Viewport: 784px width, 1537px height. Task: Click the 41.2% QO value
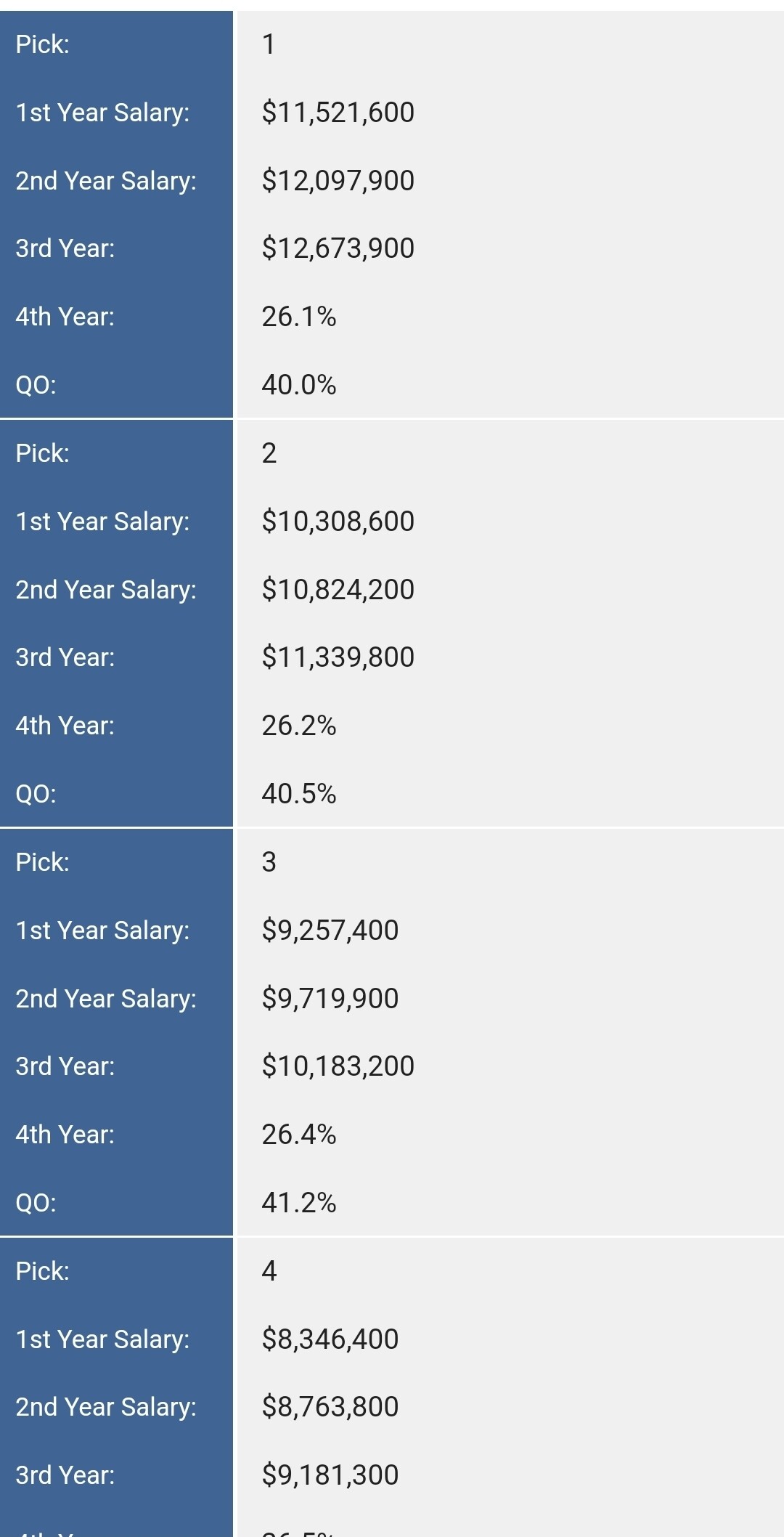[x=298, y=1203]
